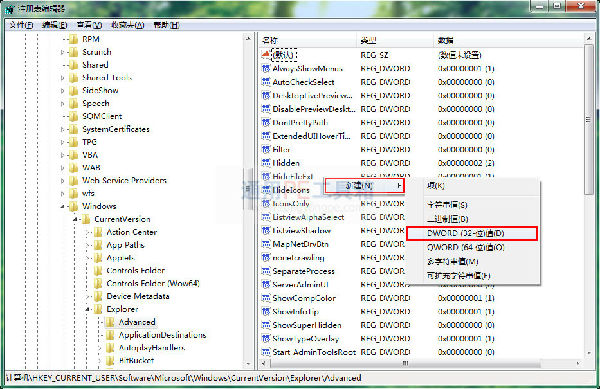Click the ShowSuperHidden value icon
This screenshot has width=600, height=389.
pos(266,325)
